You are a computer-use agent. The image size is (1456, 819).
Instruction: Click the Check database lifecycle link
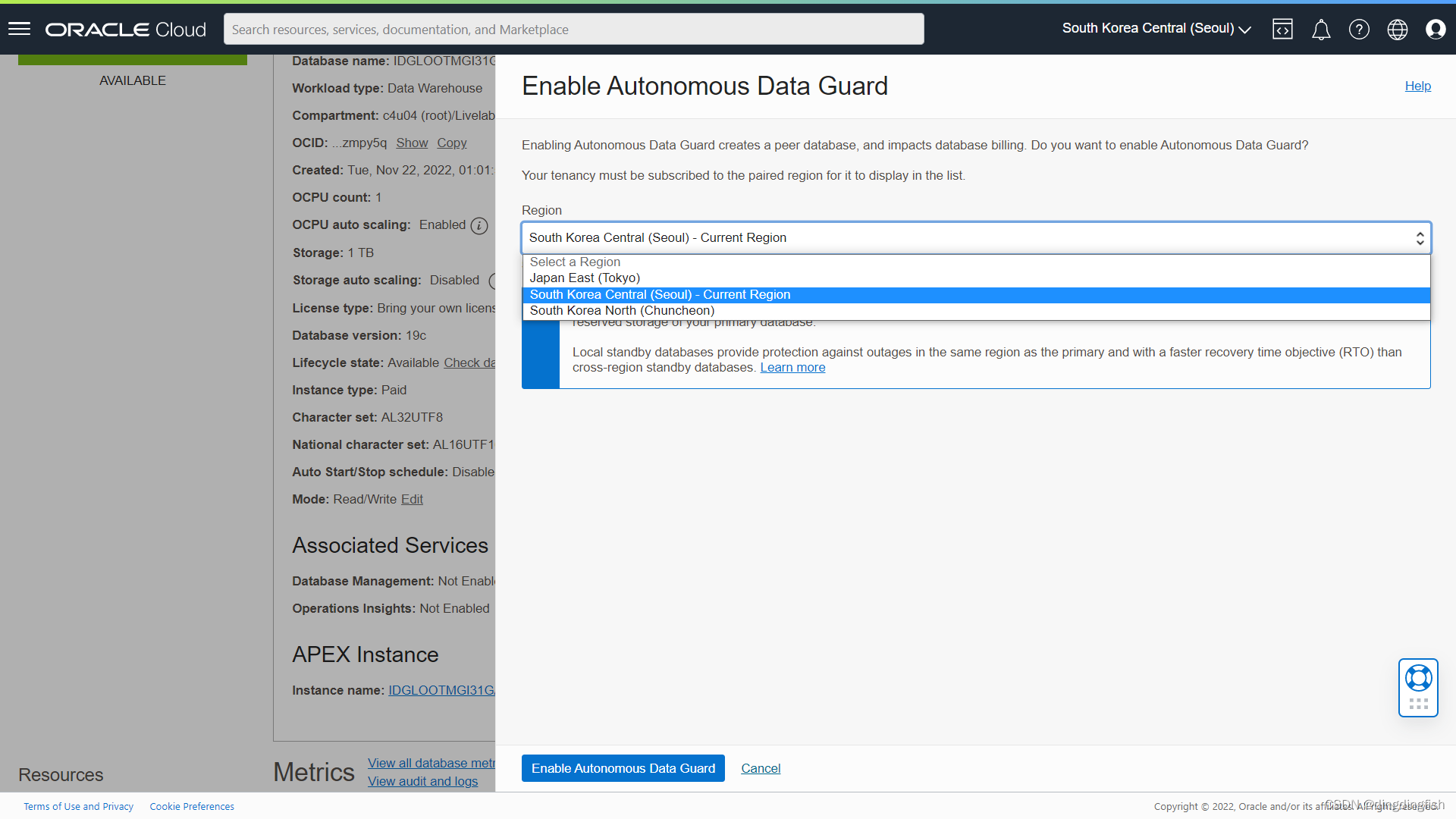[469, 363]
